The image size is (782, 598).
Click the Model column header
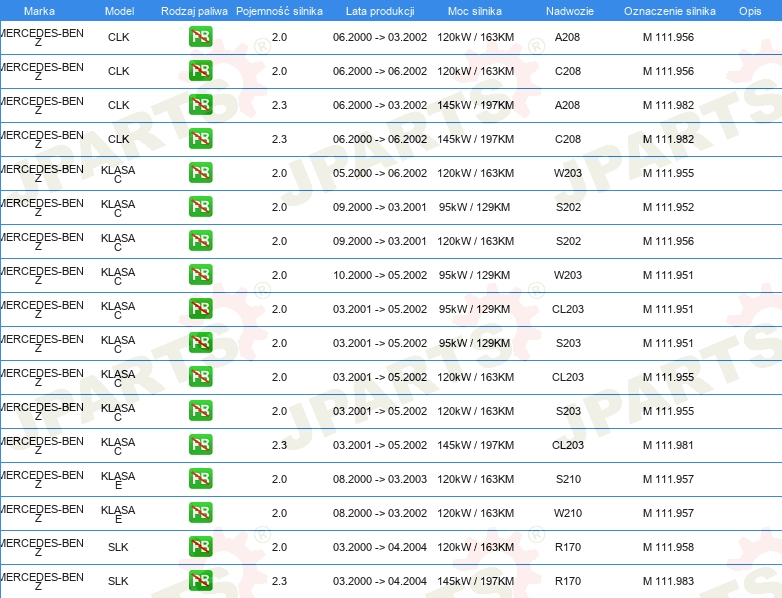[119, 11]
